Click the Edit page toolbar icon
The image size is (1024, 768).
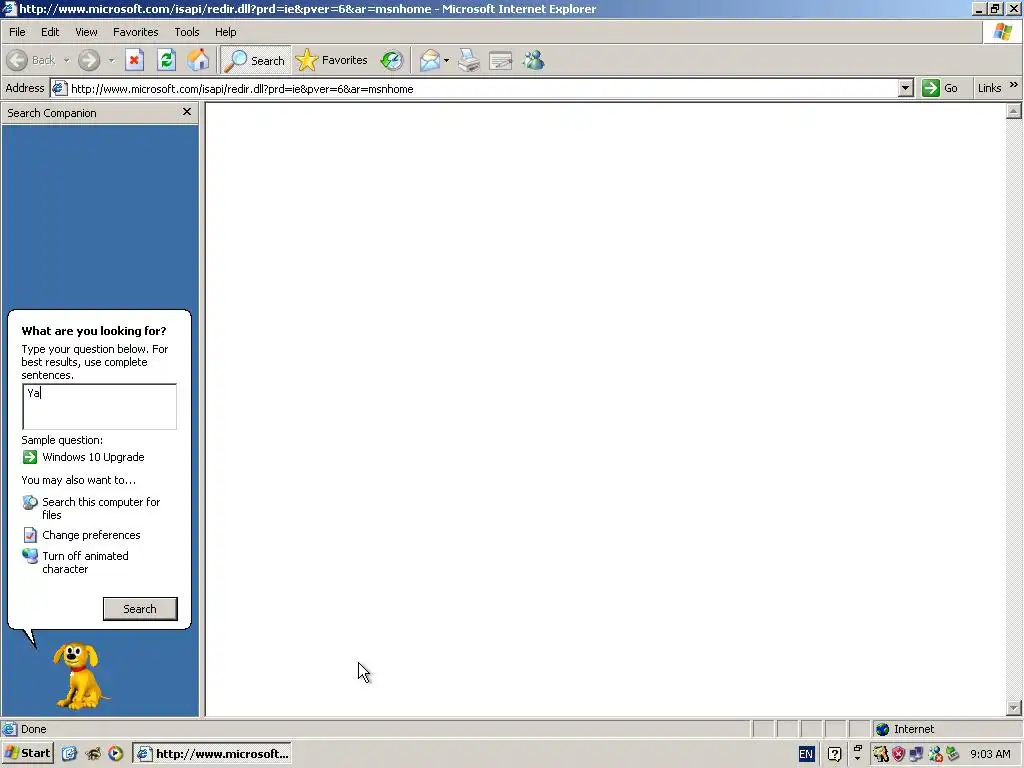[501, 61]
